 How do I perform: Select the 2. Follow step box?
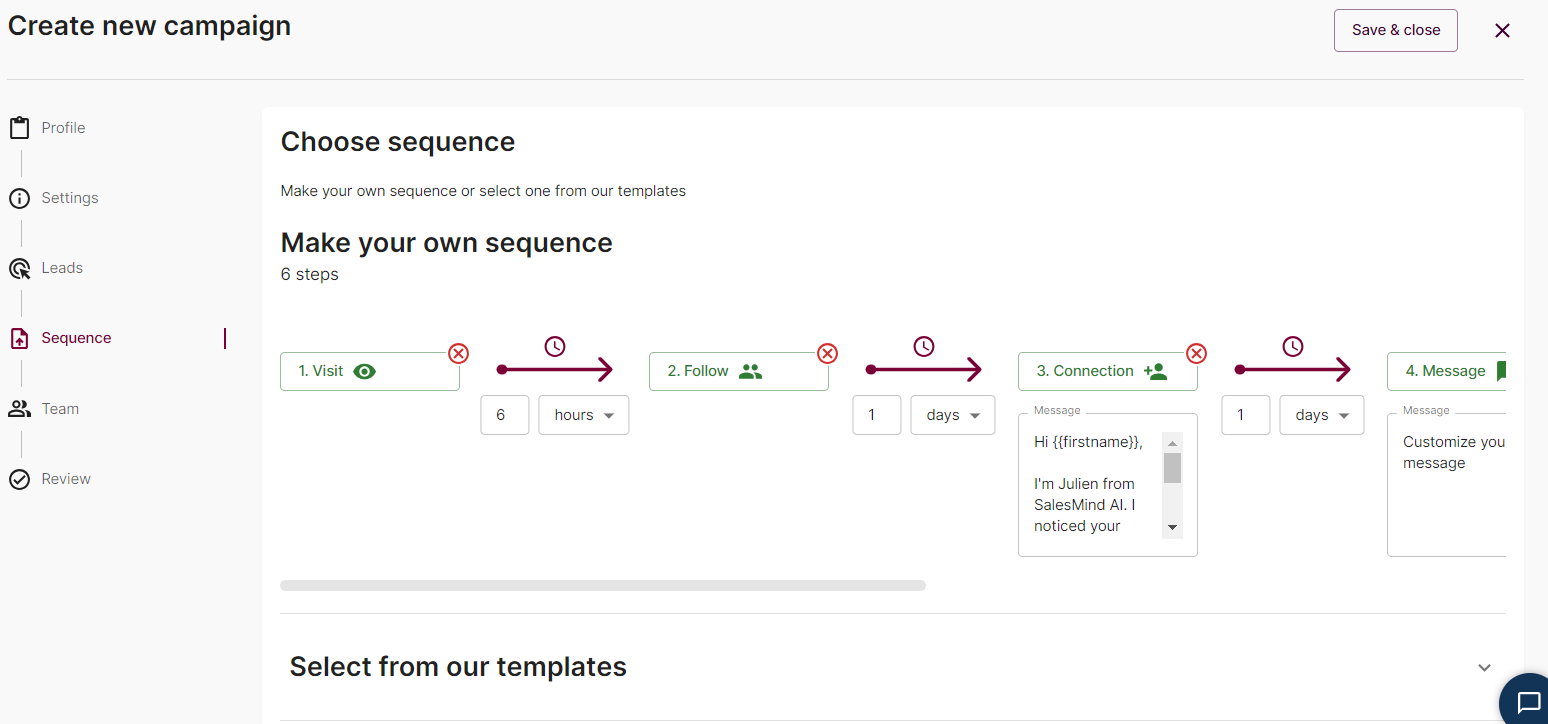pyautogui.click(x=739, y=371)
